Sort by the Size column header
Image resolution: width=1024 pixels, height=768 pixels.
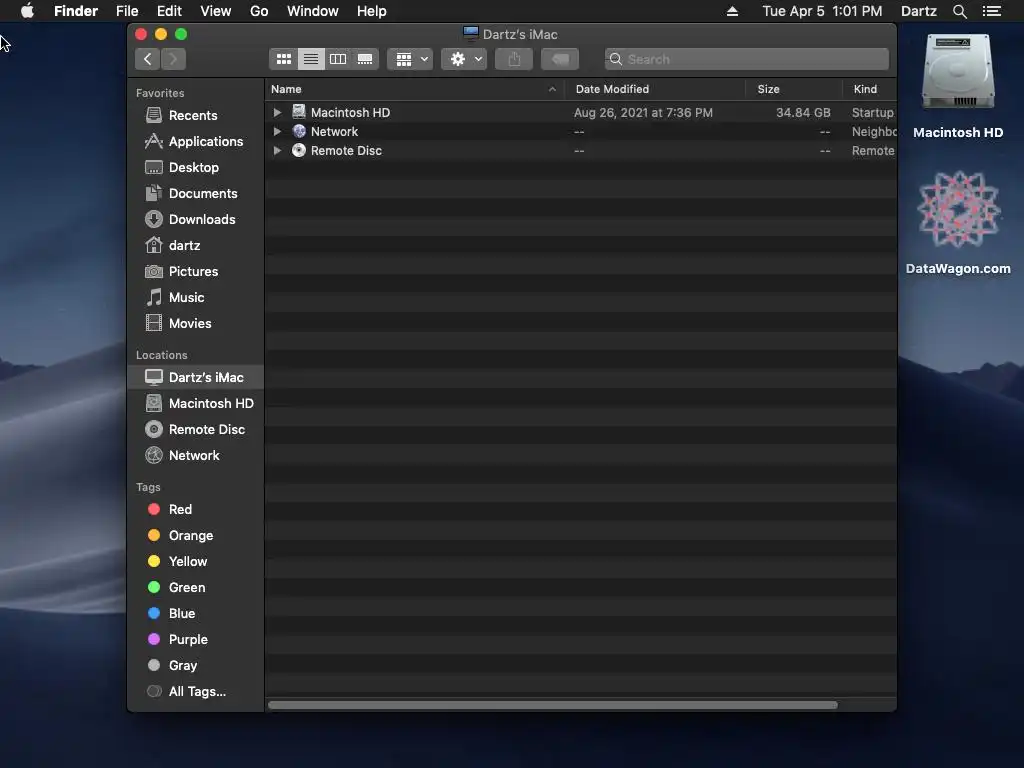794,89
